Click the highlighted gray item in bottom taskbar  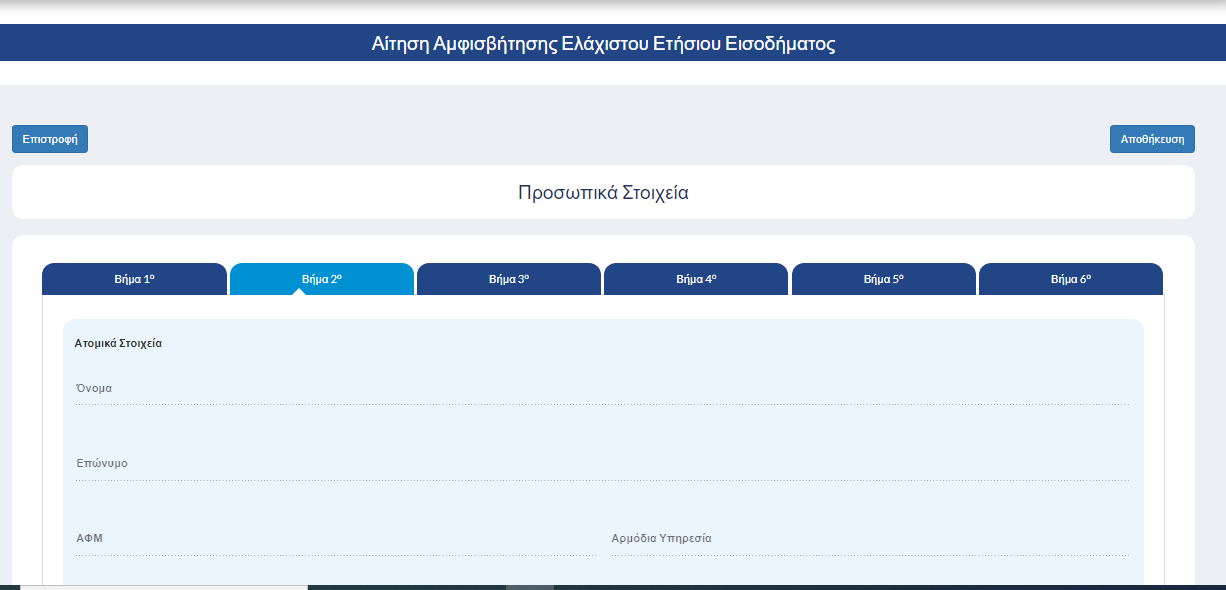(529, 587)
